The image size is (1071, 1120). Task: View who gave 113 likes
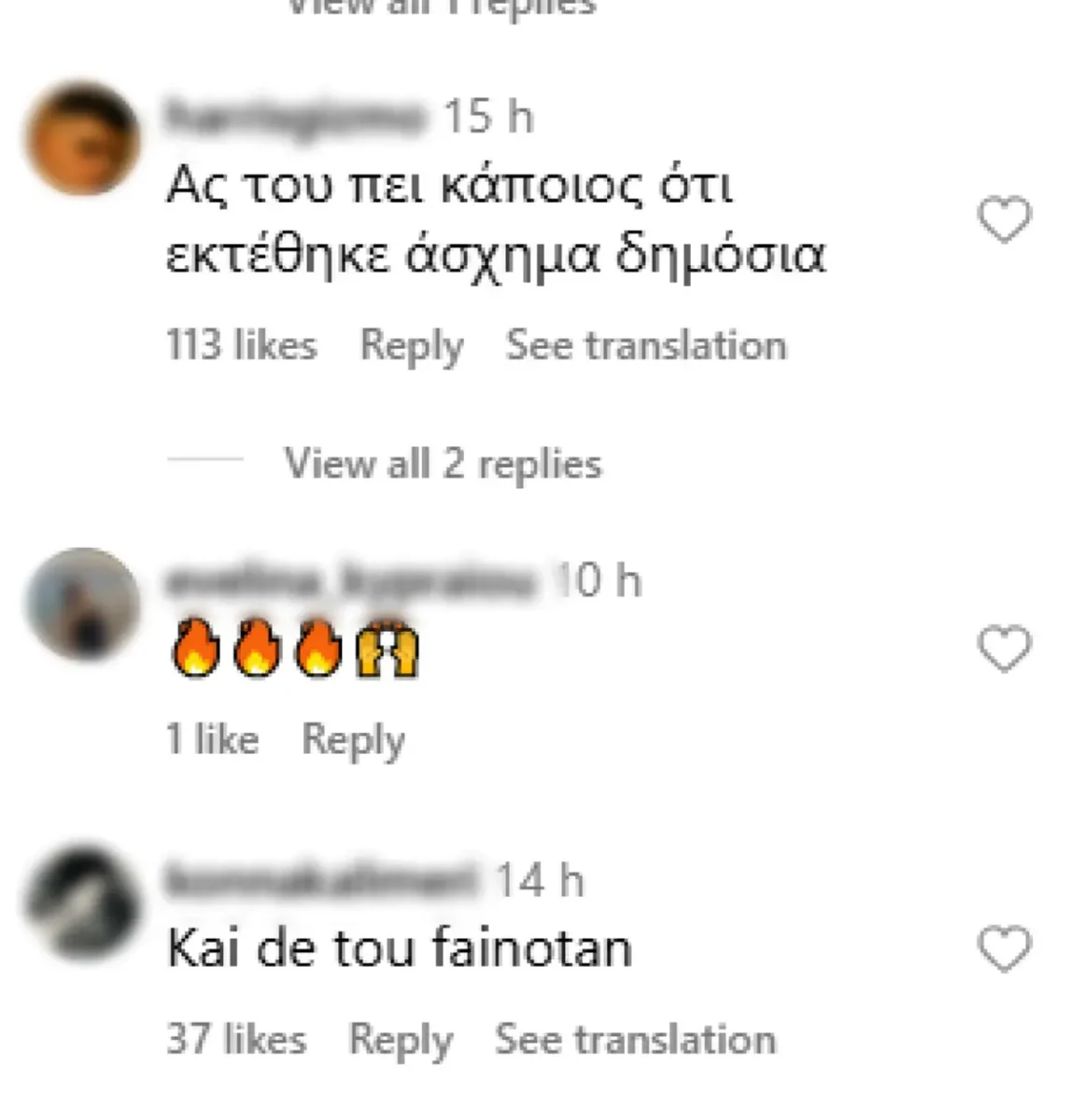click(242, 345)
